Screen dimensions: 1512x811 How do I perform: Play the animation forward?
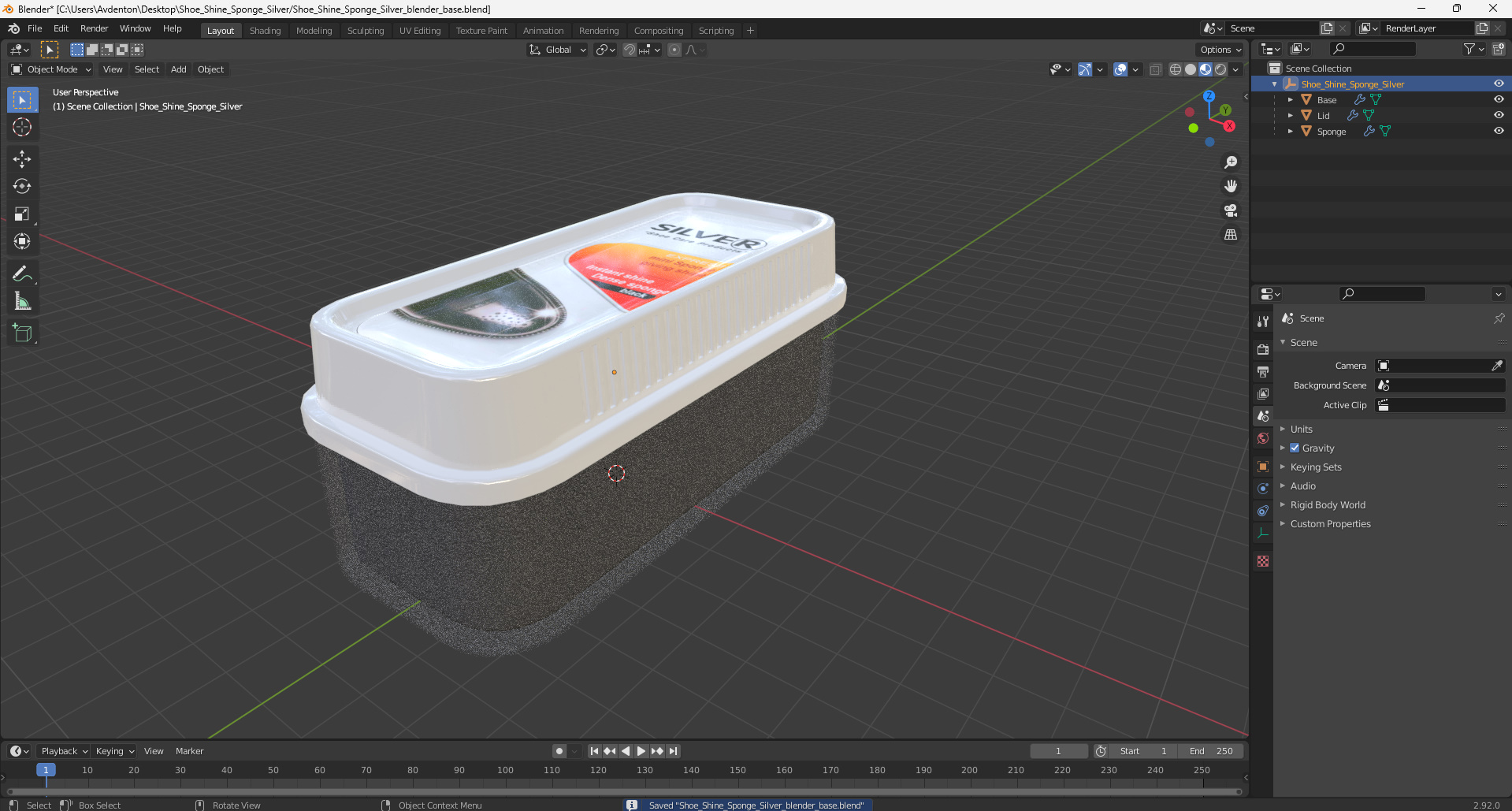click(x=641, y=751)
